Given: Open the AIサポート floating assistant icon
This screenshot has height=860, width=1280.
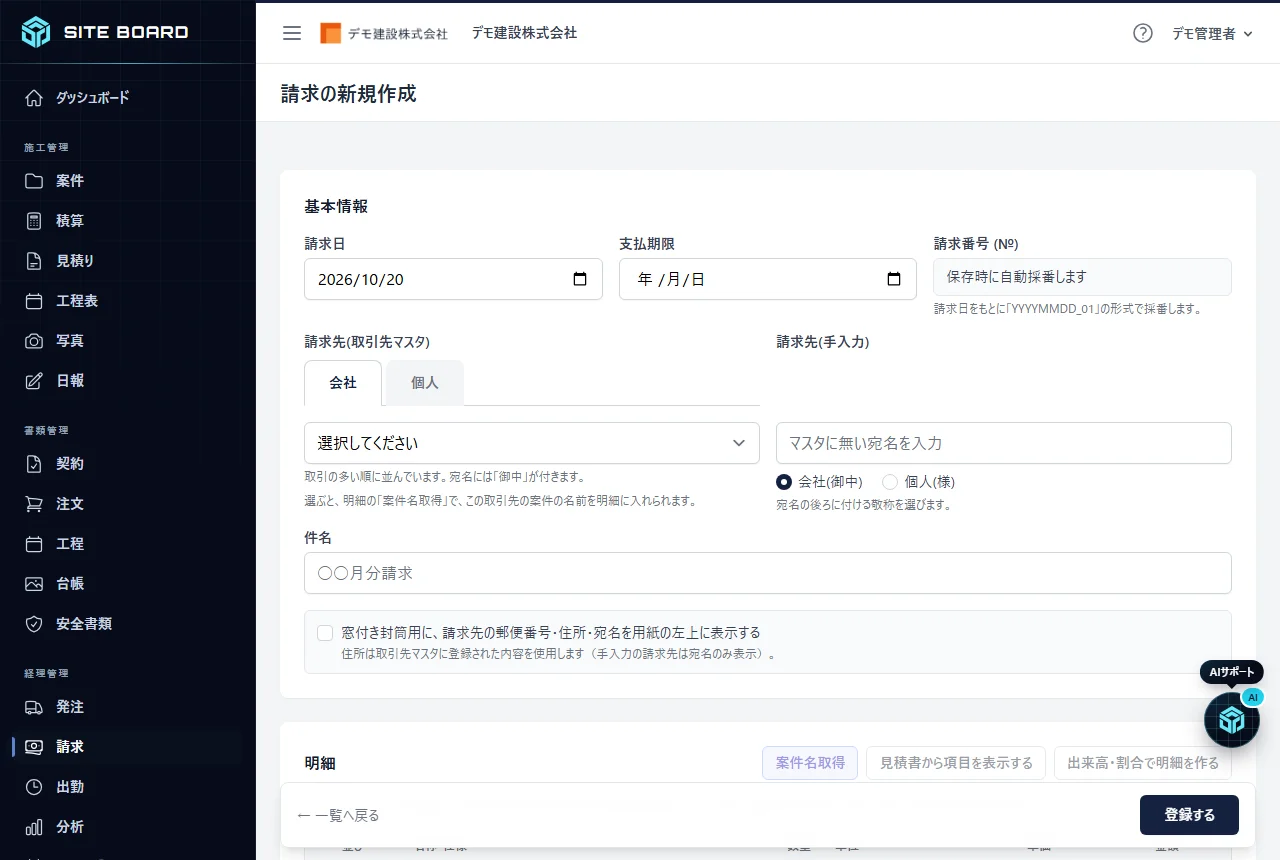Looking at the screenshot, I should point(1231,719).
